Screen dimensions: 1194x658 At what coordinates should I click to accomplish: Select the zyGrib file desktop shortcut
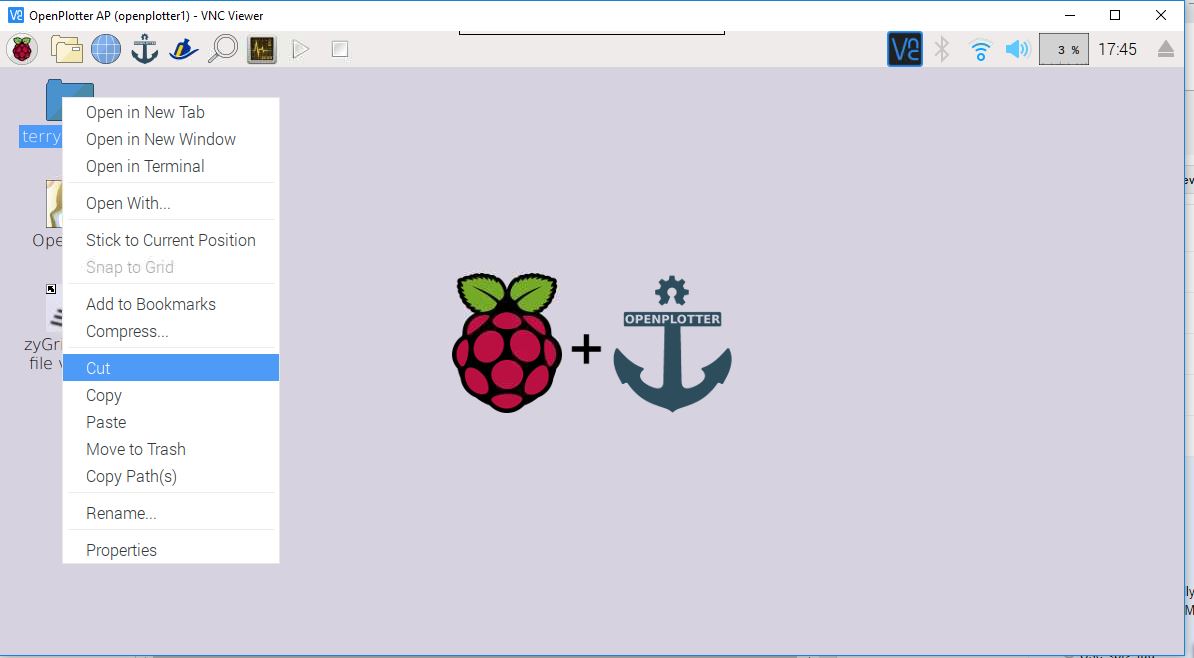pos(49,318)
